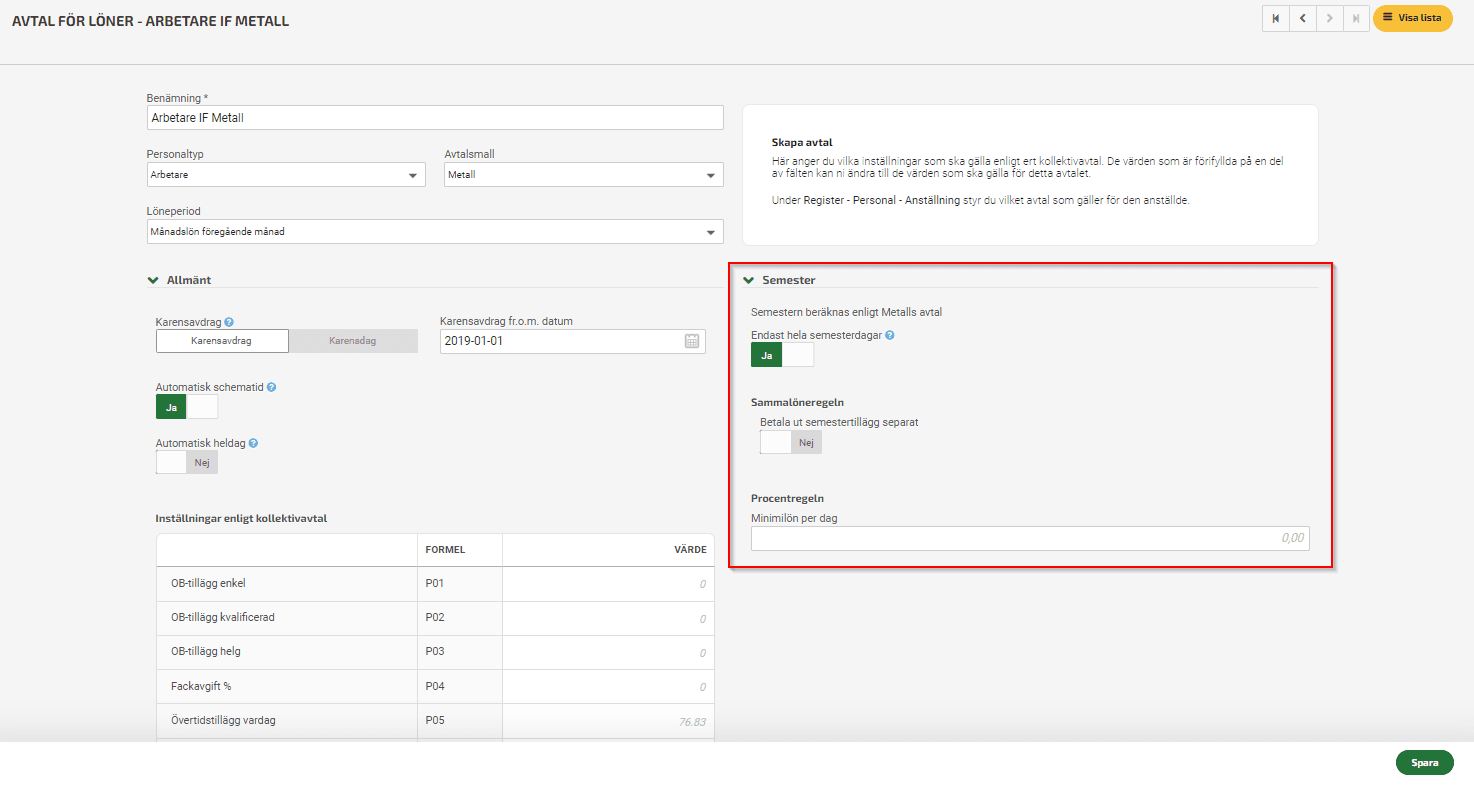
Task: Click formula cell P03
Action: [x=460, y=652]
